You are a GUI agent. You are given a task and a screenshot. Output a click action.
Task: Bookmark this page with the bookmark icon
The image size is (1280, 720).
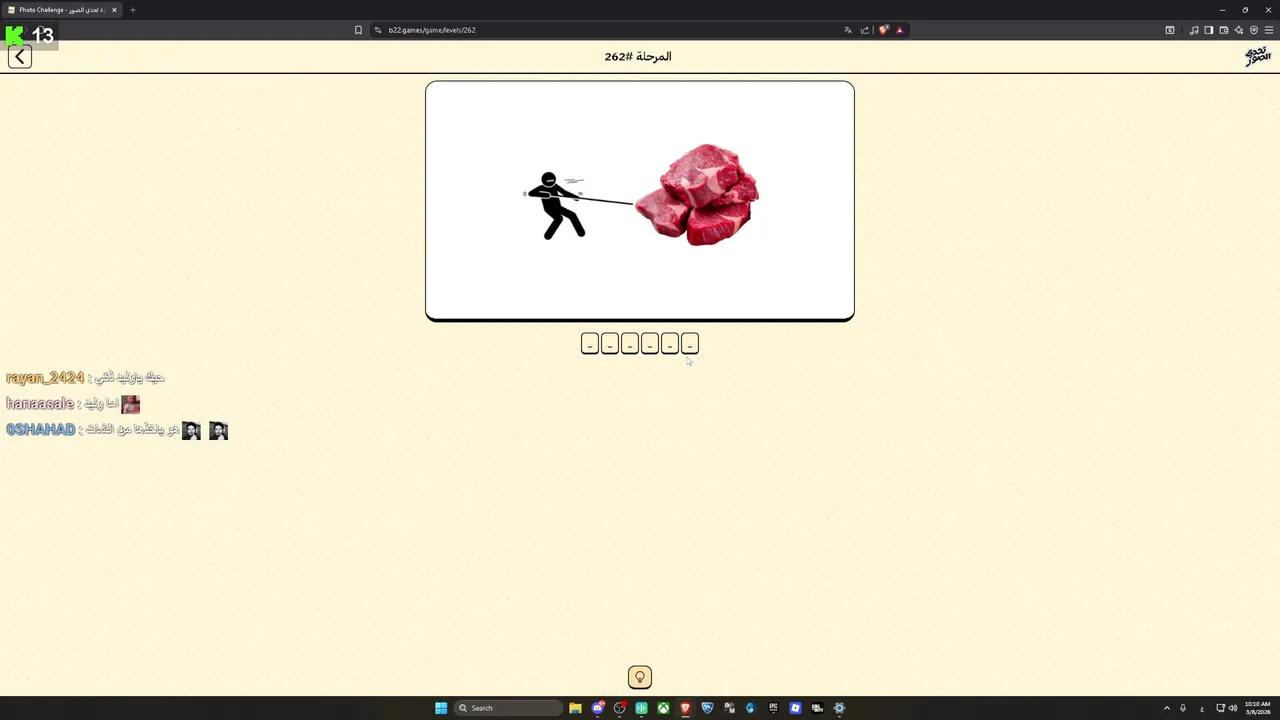pyautogui.click(x=358, y=30)
